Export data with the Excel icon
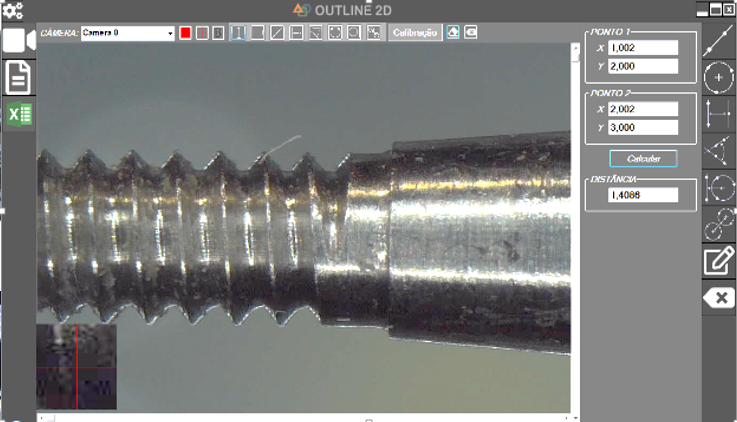This screenshot has width=737, height=422. point(19,114)
